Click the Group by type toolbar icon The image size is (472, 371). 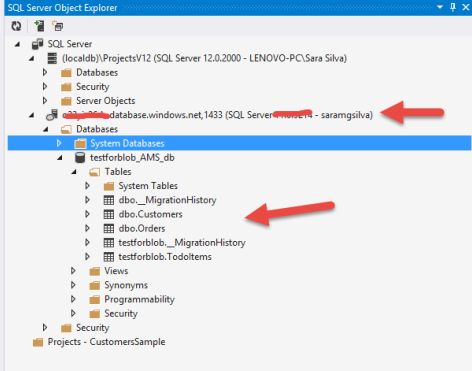click(x=58, y=26)
